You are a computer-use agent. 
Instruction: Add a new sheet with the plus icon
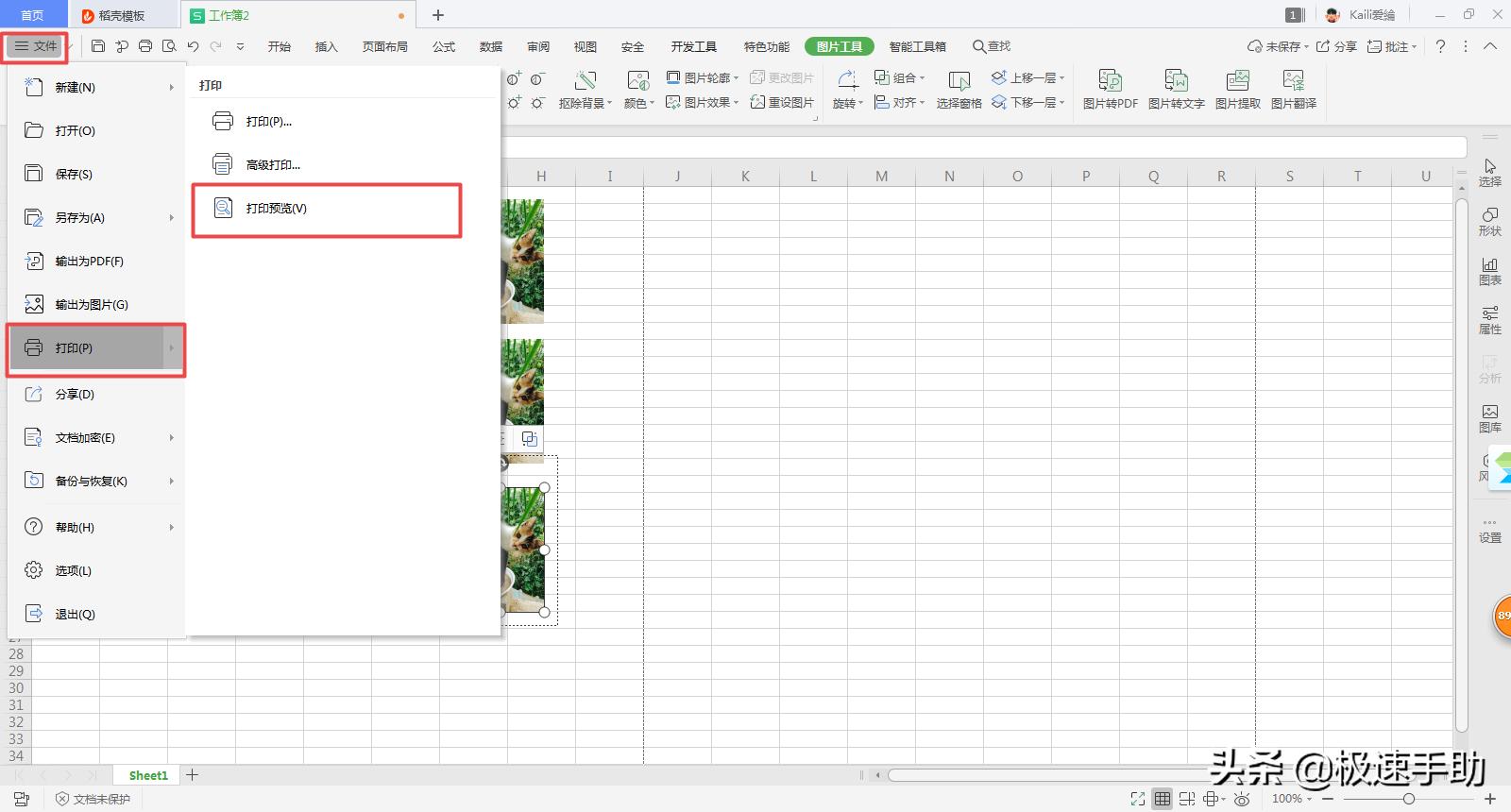(193, 775)
